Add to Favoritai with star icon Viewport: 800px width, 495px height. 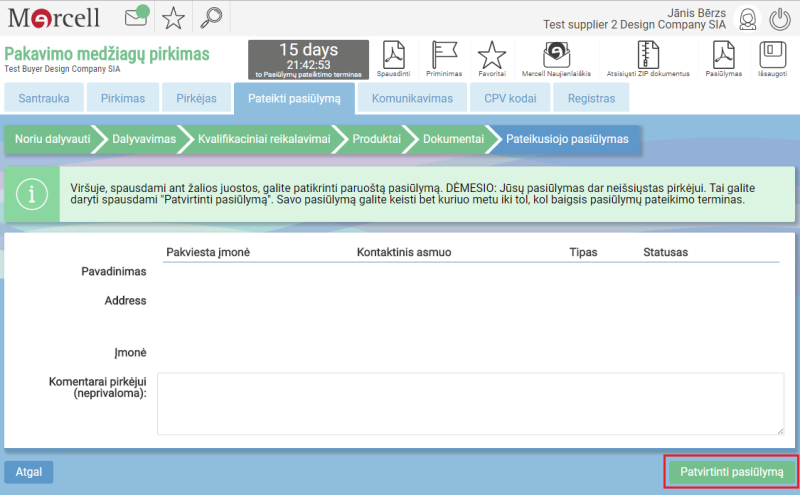tap(491, 55)
